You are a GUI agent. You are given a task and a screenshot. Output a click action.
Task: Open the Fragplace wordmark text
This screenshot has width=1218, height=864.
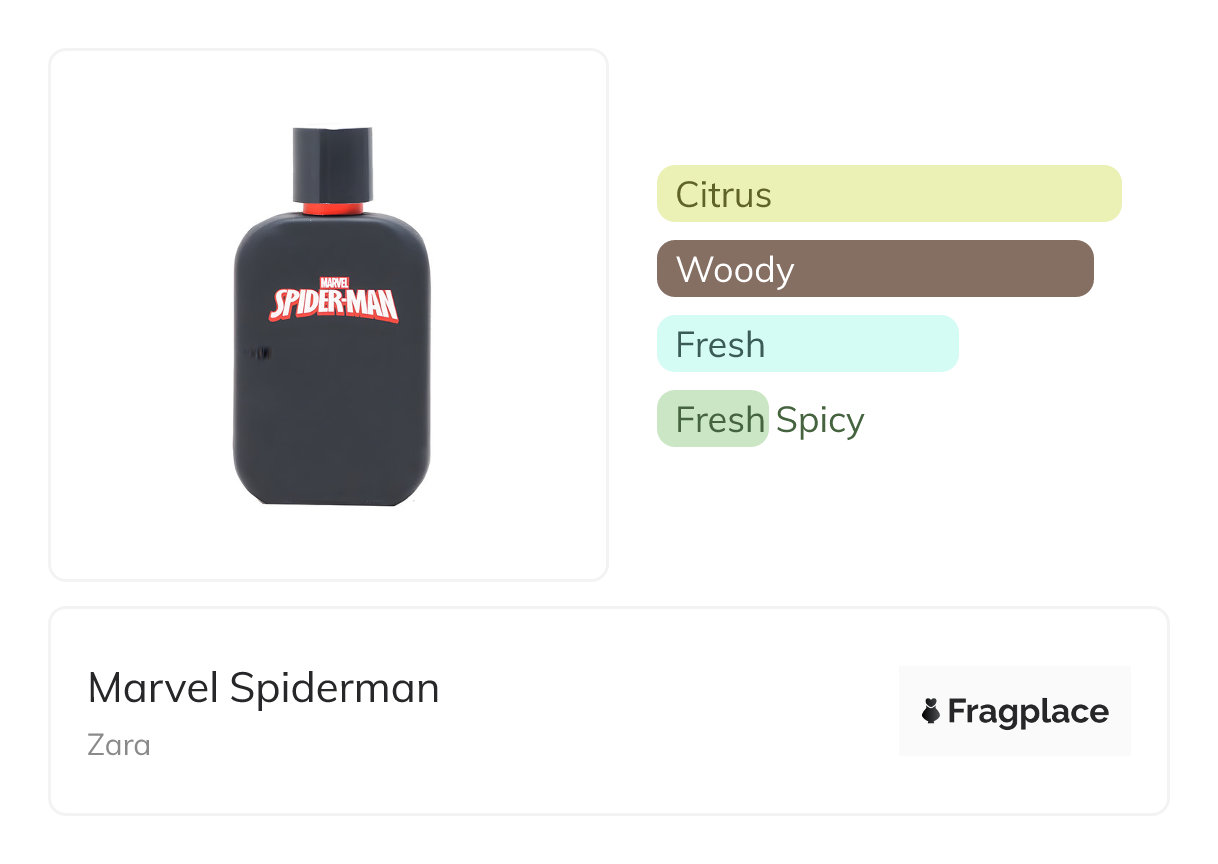pos(1028,711)
